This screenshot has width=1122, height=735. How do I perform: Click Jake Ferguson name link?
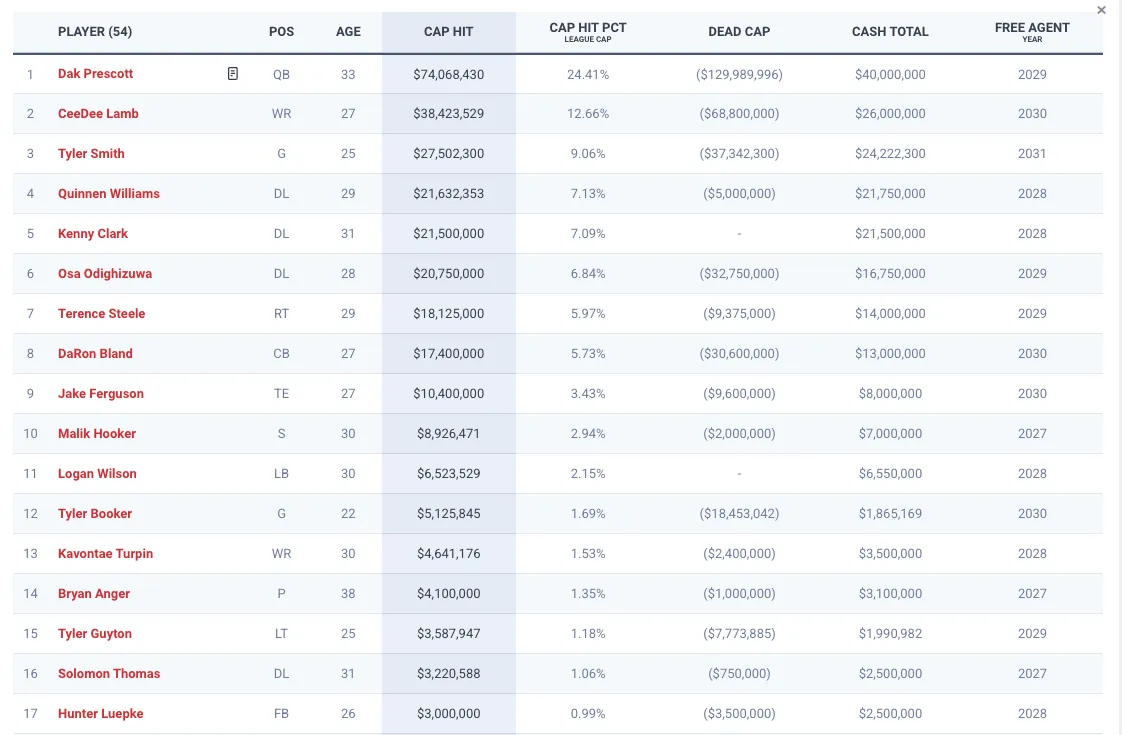101,394
